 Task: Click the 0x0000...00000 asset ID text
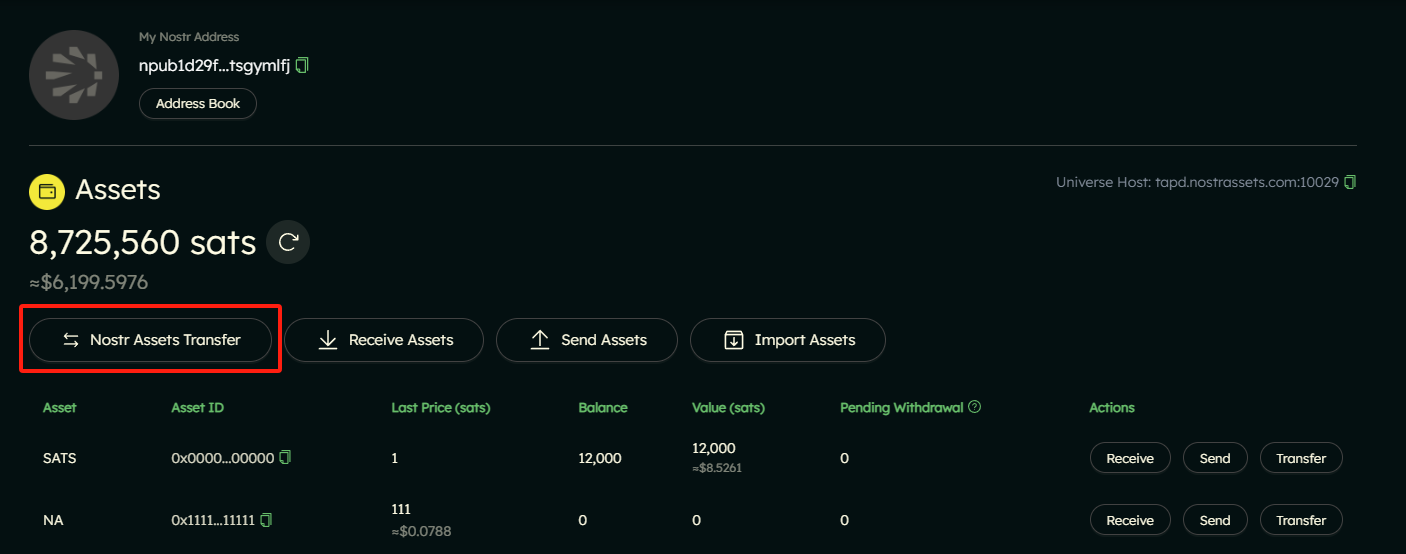point(222,458)
